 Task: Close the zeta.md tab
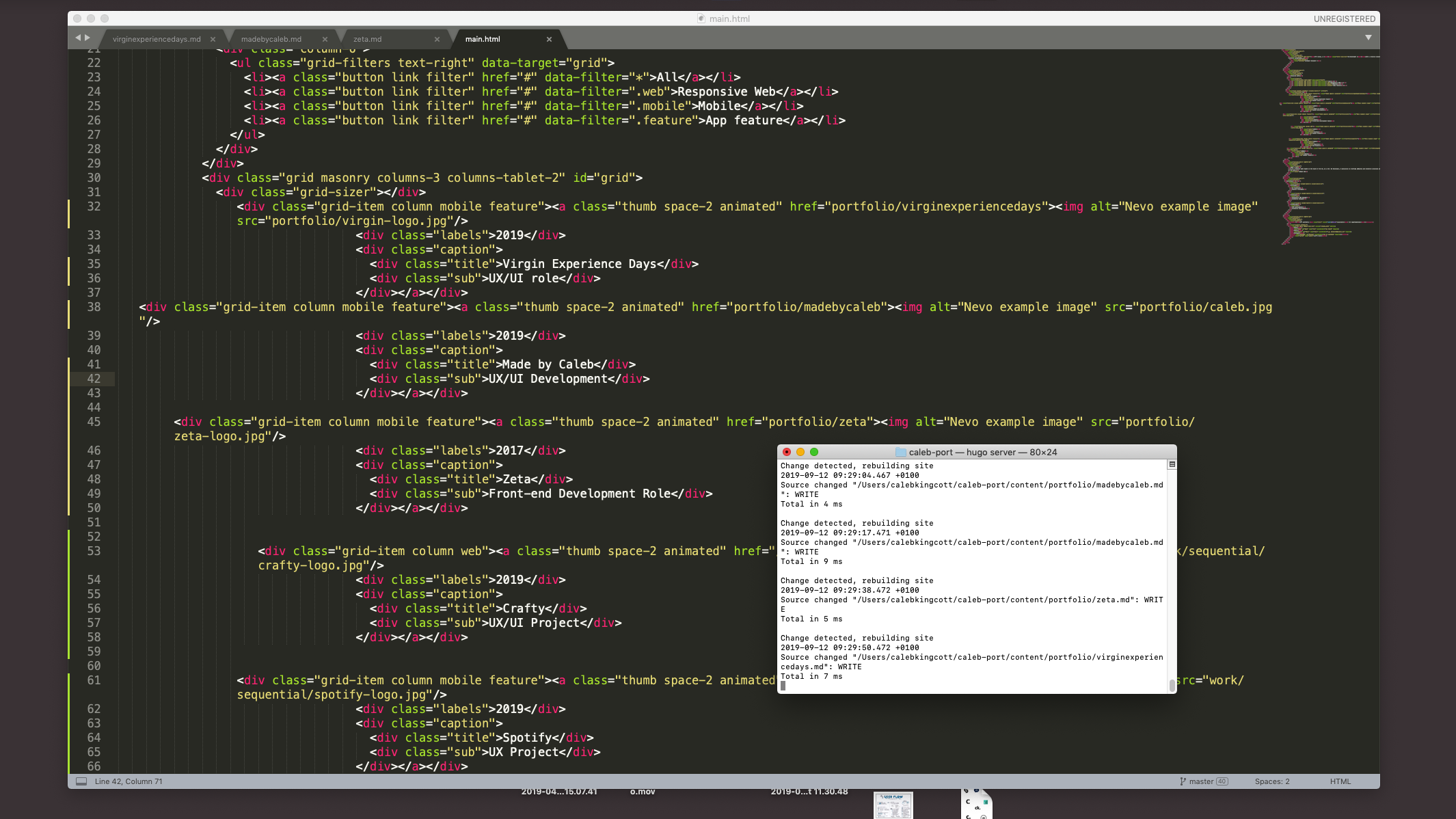[x=437, y=40]
